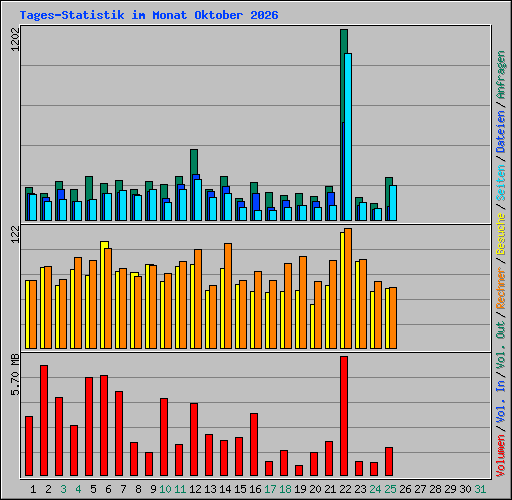This screenshot has width=512, height=500.
Task: Select day label '23' on the x-axis
Action: 360,489
